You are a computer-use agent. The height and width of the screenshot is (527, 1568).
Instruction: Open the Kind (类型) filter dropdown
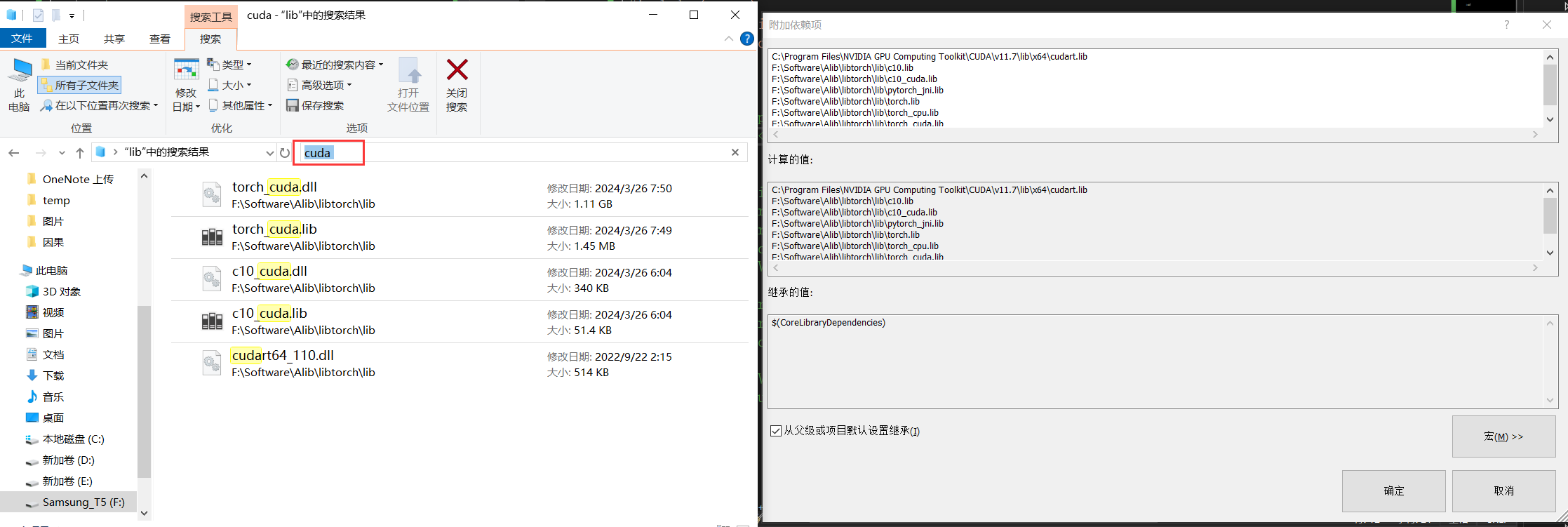(229, 65)
